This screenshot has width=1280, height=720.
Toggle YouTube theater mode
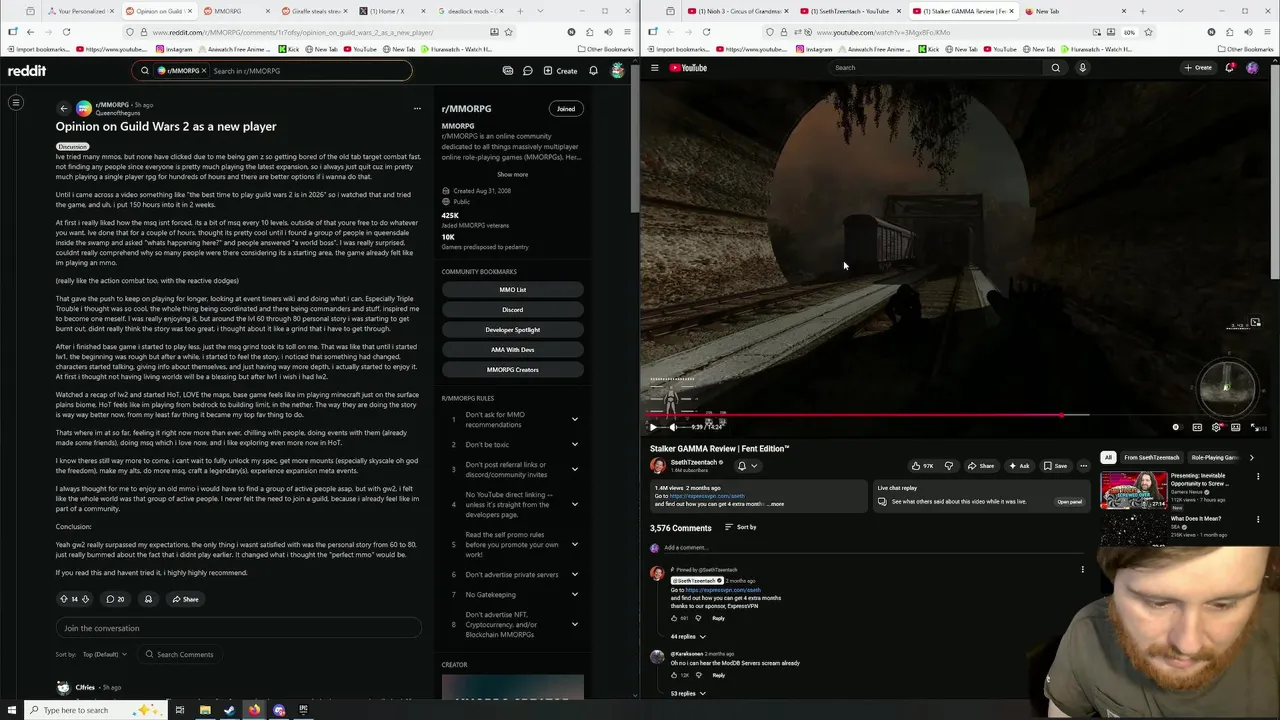click(x=1236, y=427)
